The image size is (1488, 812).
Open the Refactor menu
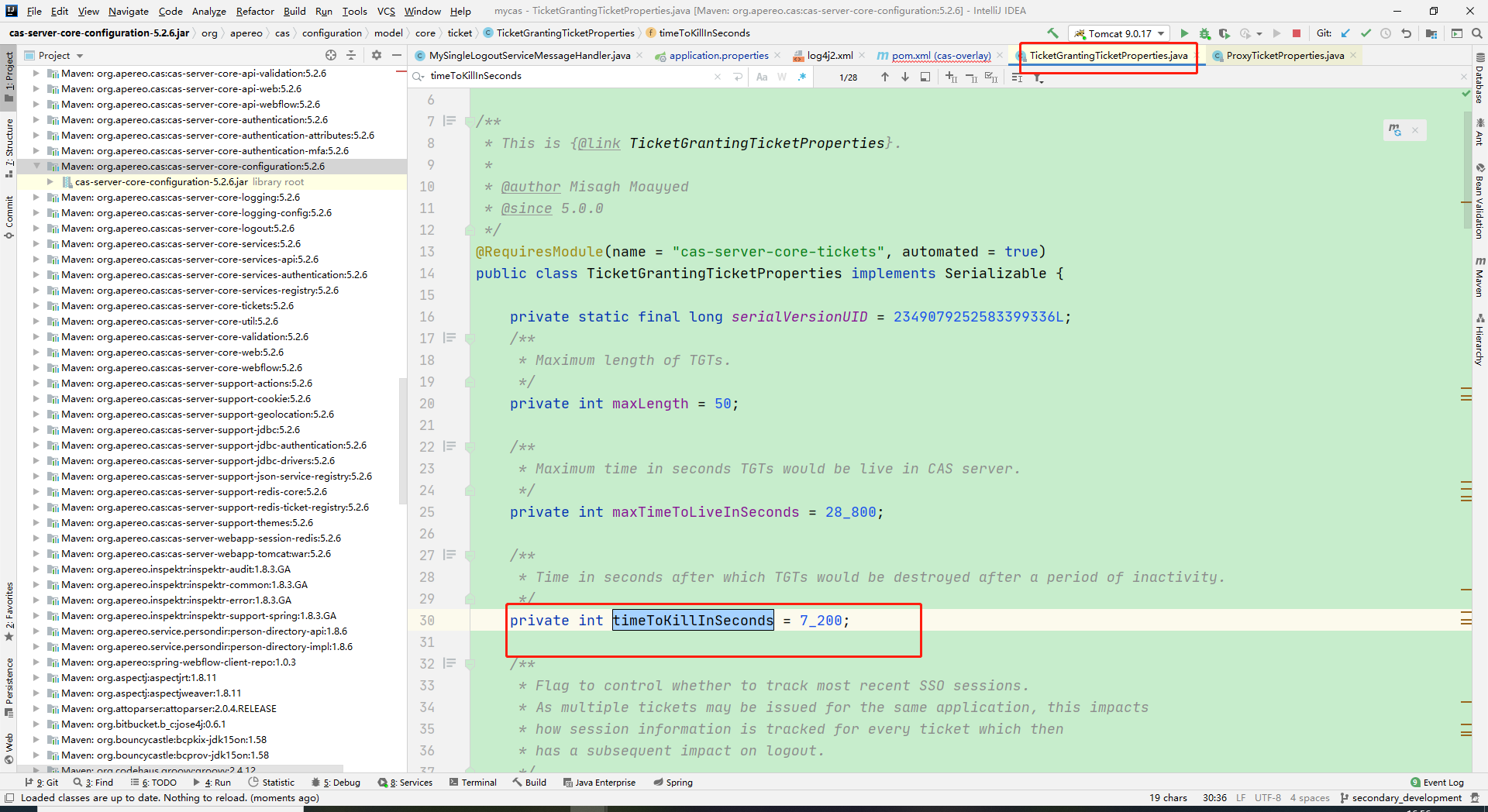[255, 11]
